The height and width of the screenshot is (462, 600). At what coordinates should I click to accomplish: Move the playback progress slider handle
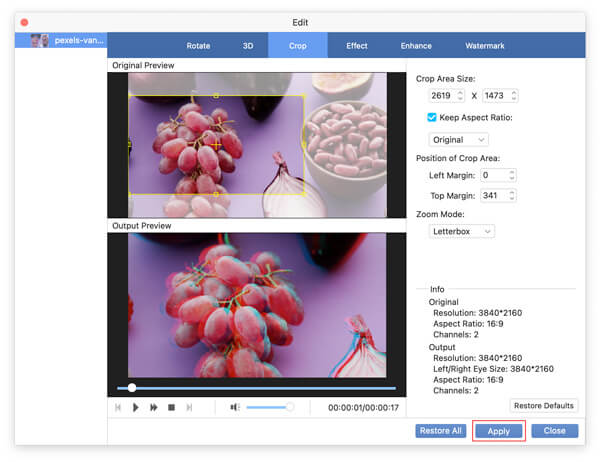pos(132,388)
